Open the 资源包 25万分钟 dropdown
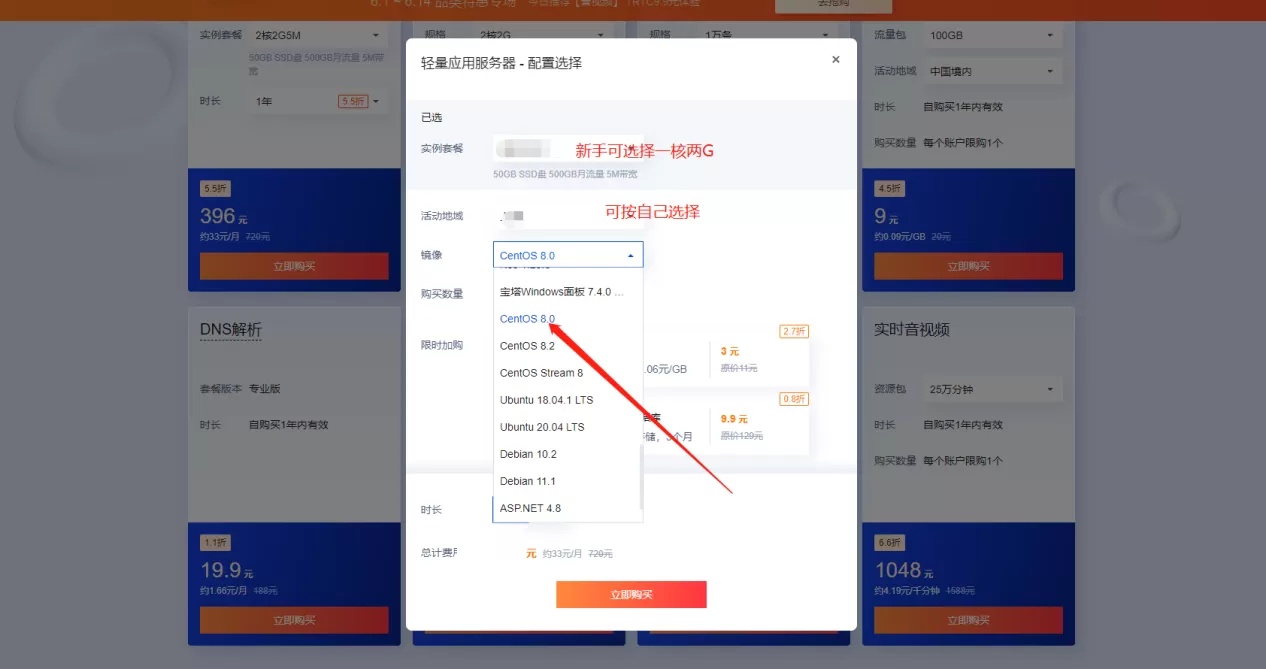1266x669 pixels. pos(992,389)
